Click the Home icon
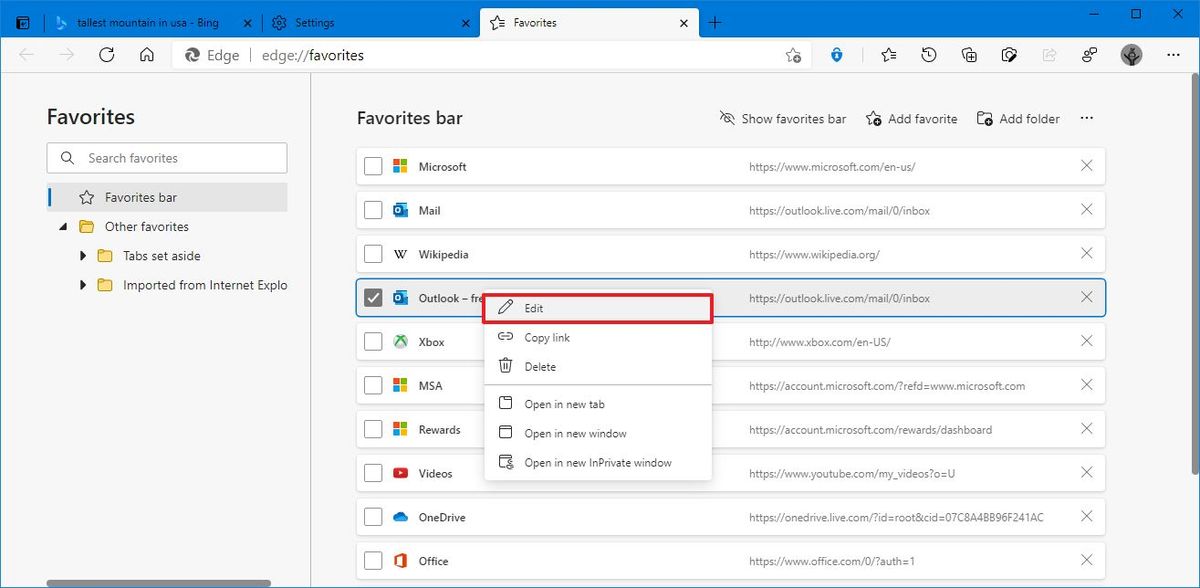This screenshot has height=588, width=1200. pyautogui.click(x=146, y=55)
